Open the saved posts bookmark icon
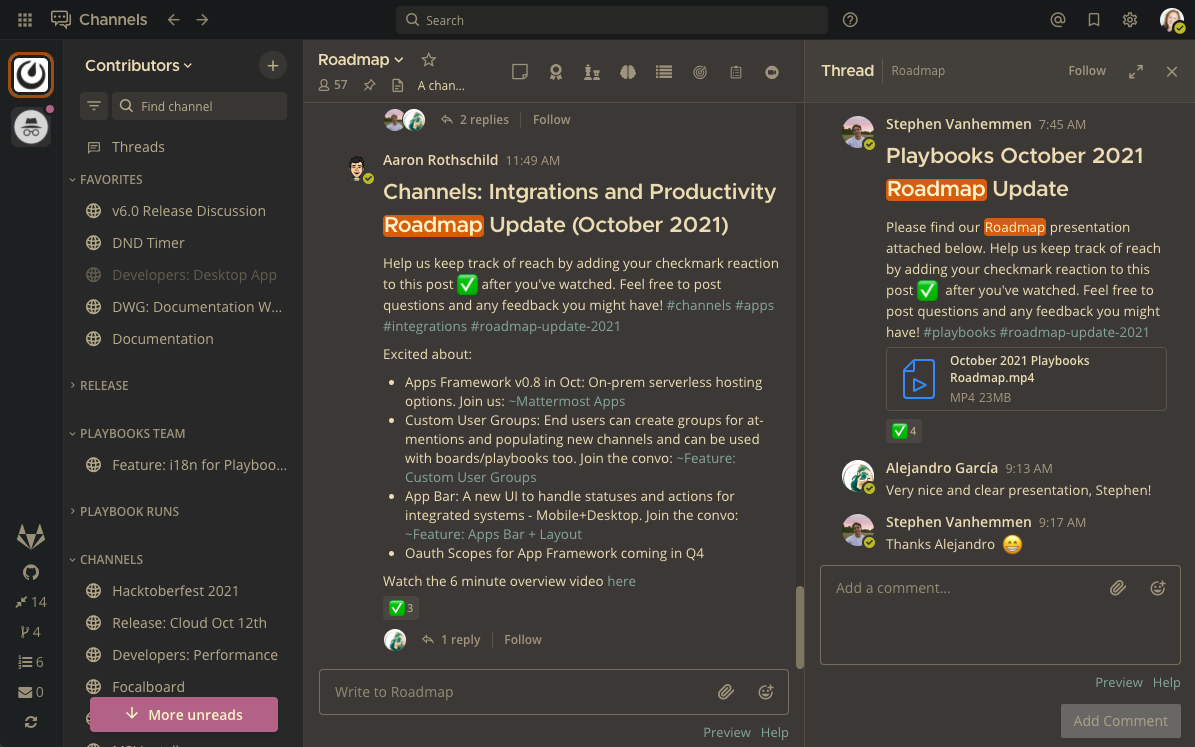This screenshot has width=1195, height=747. click(x=1093, y=19)
